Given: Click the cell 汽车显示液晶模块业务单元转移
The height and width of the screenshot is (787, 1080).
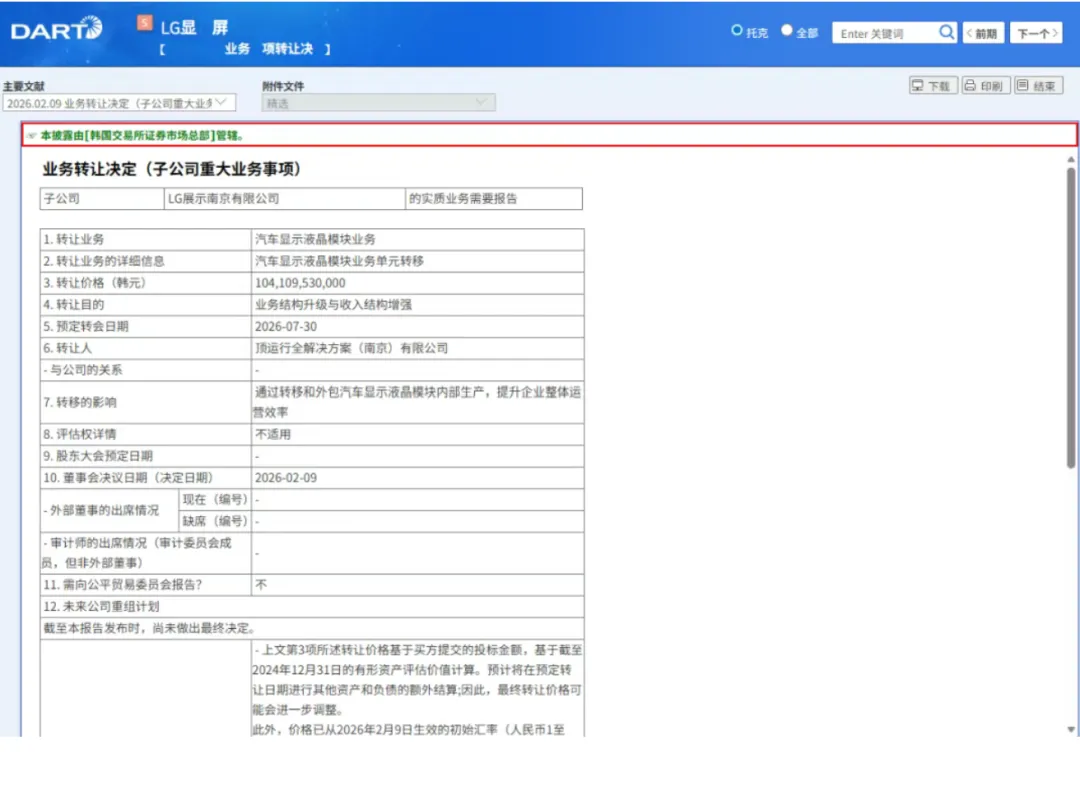Looking at the screenshot, I should (x=417, y=261).
